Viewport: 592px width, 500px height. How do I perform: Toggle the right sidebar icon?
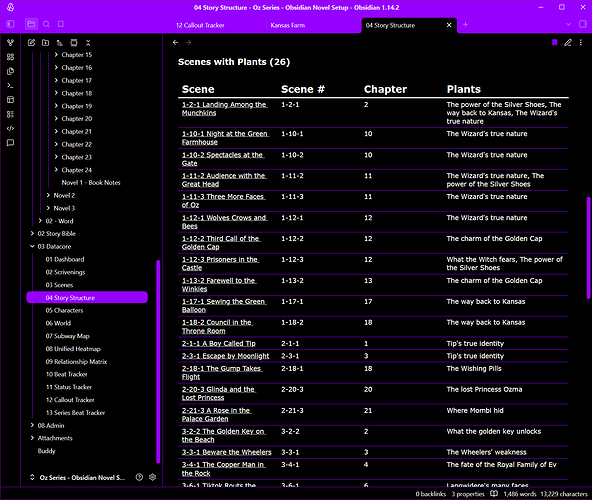point(583,25)
